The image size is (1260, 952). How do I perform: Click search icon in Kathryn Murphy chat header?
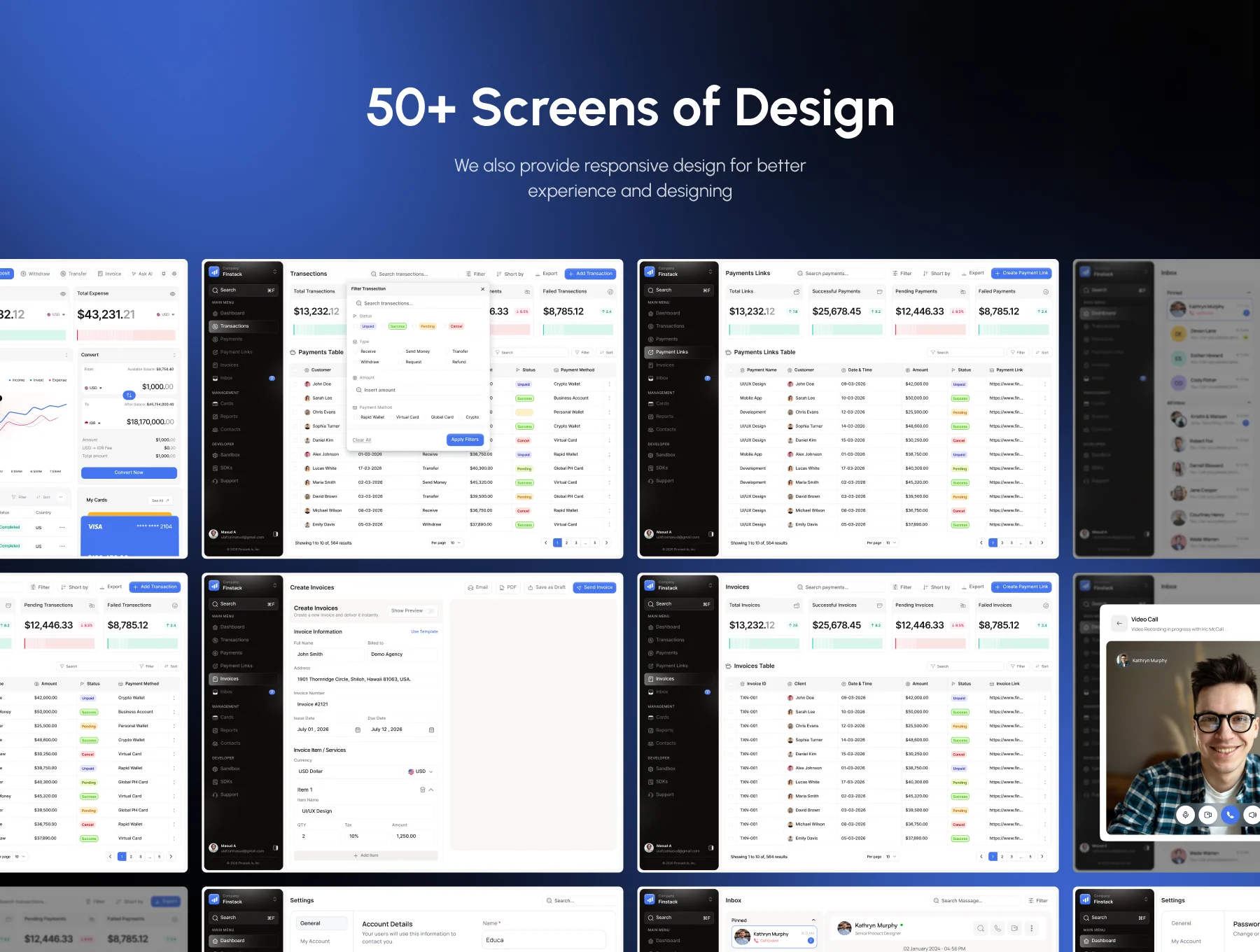[x=981, y=928]
